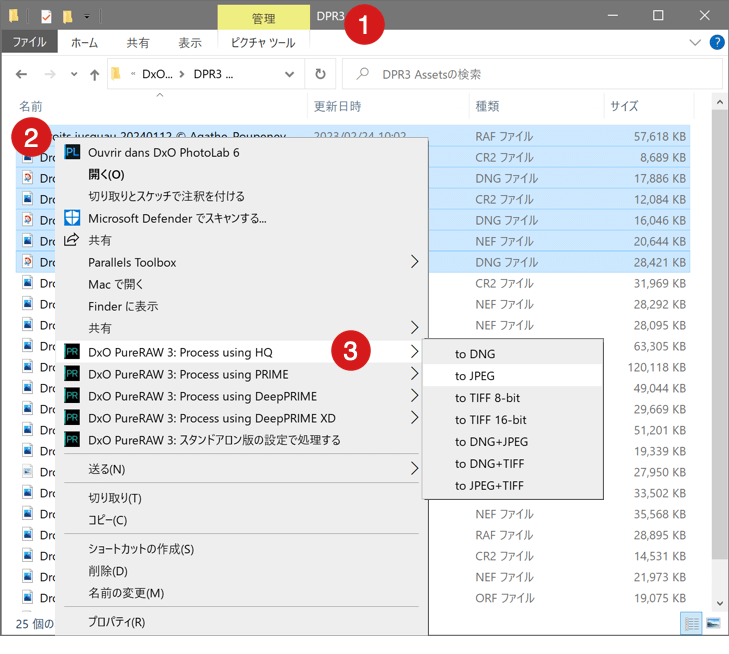This screenshot has width=729, height=654.
Task: Select to JPEG+TIFF option
Action: pyautogui.click(x=513, y=485)
